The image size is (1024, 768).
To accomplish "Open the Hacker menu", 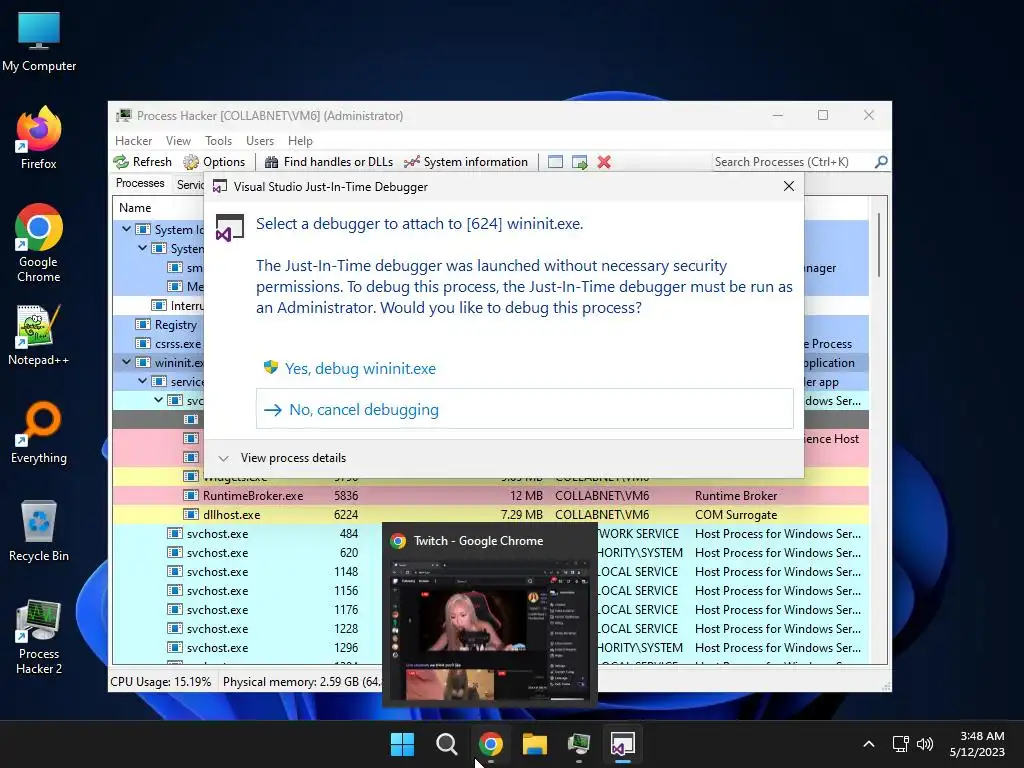I will tap(133, 140).
